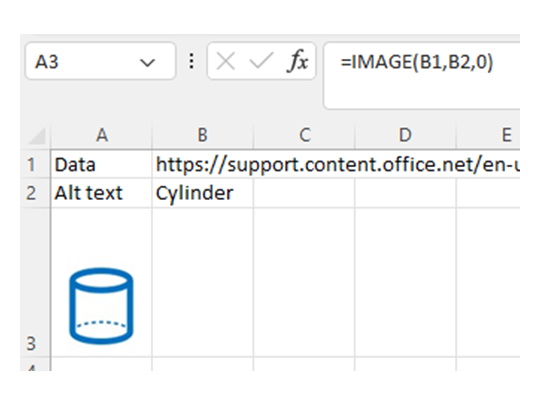This screenshot has width=540, height=405.
Task: Expand the Name Box dropdown arrow
Action: point(147,63)
